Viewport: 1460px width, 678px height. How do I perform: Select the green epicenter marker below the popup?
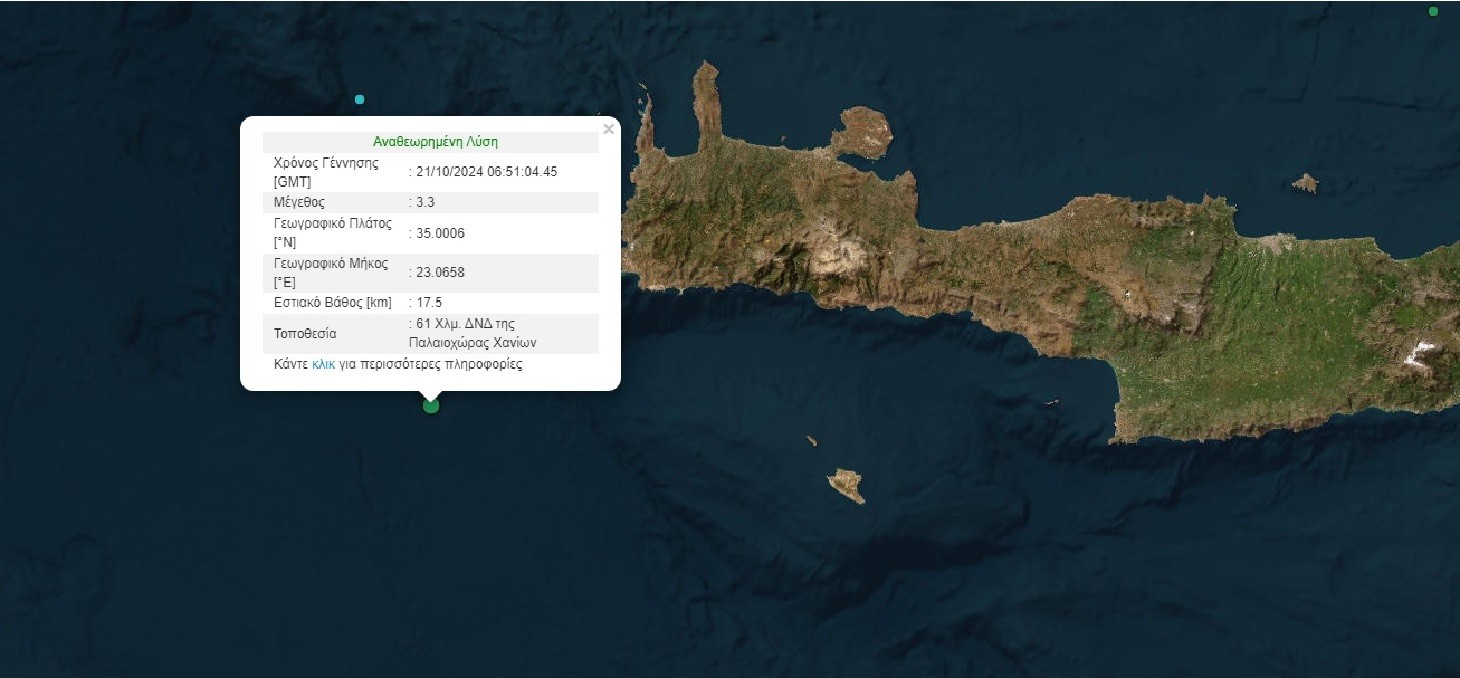pos(431,405)
